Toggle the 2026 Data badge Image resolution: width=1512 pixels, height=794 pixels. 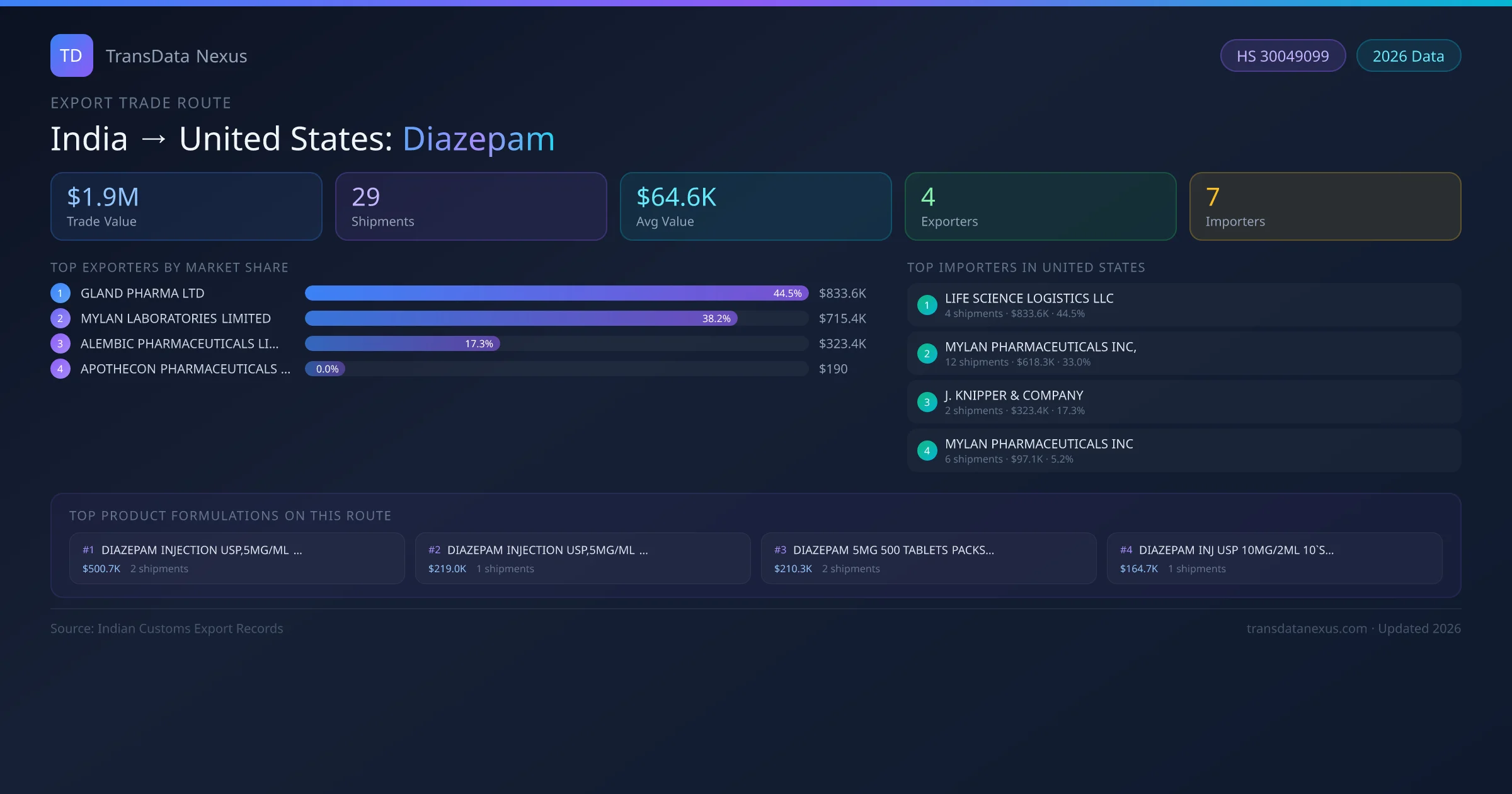[x=1408, y=55]
